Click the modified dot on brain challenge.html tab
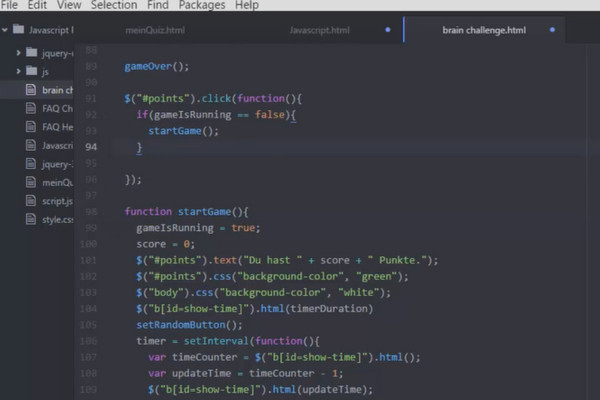The width and height of the screenshot is (600, 400). click(x=552, y=30)
